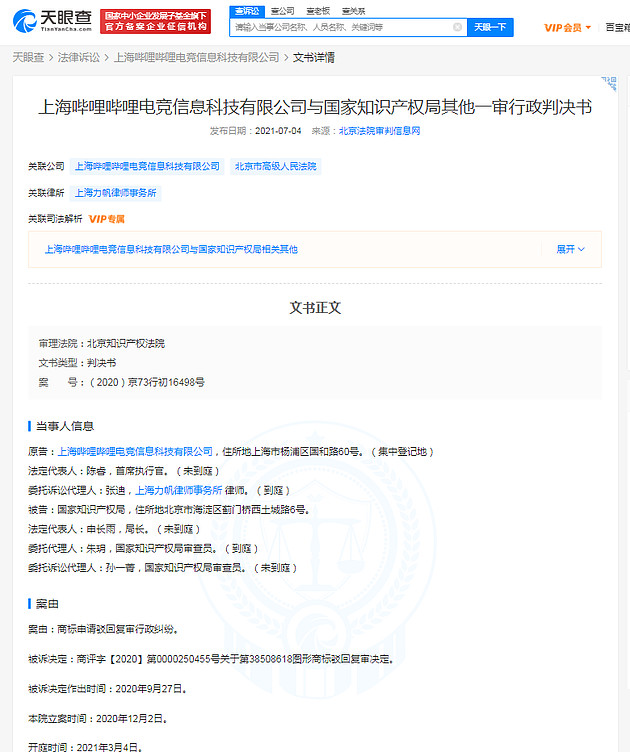Click the 当事人信息 section heading
The height and width of the screenshot is (752, 630).
pos(65,426)
